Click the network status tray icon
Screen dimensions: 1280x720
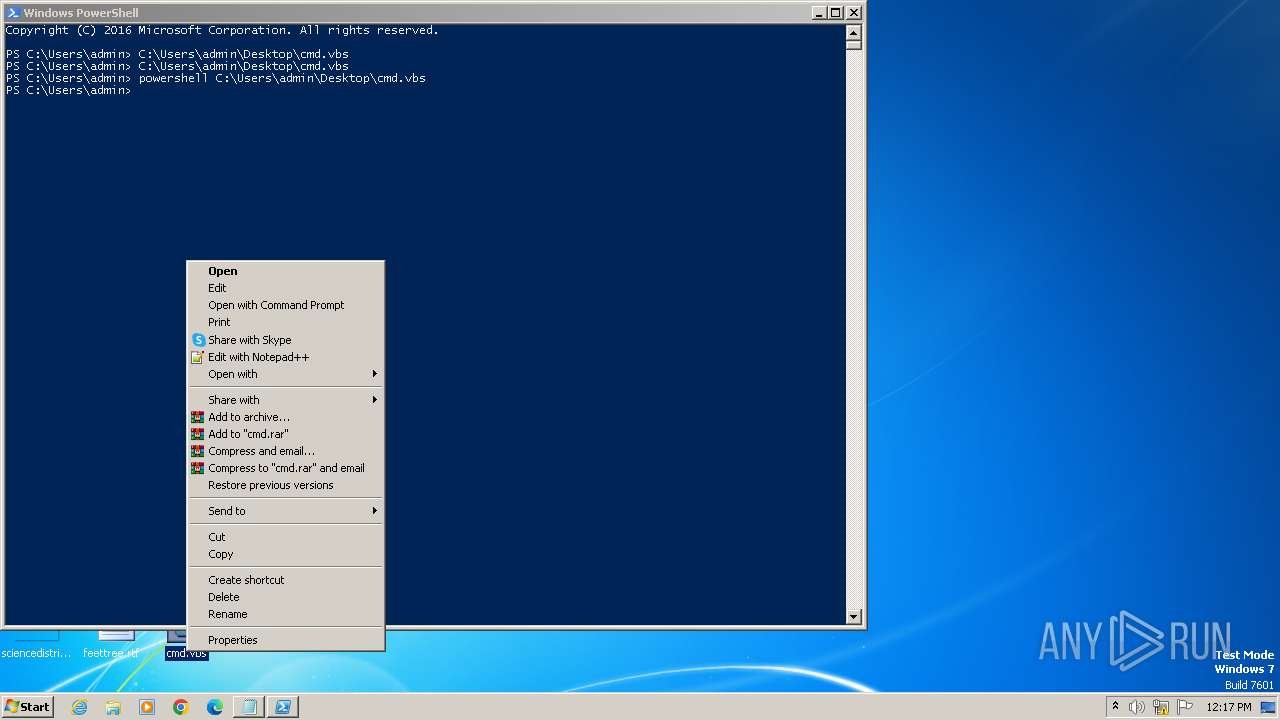tap(1161, 707)
